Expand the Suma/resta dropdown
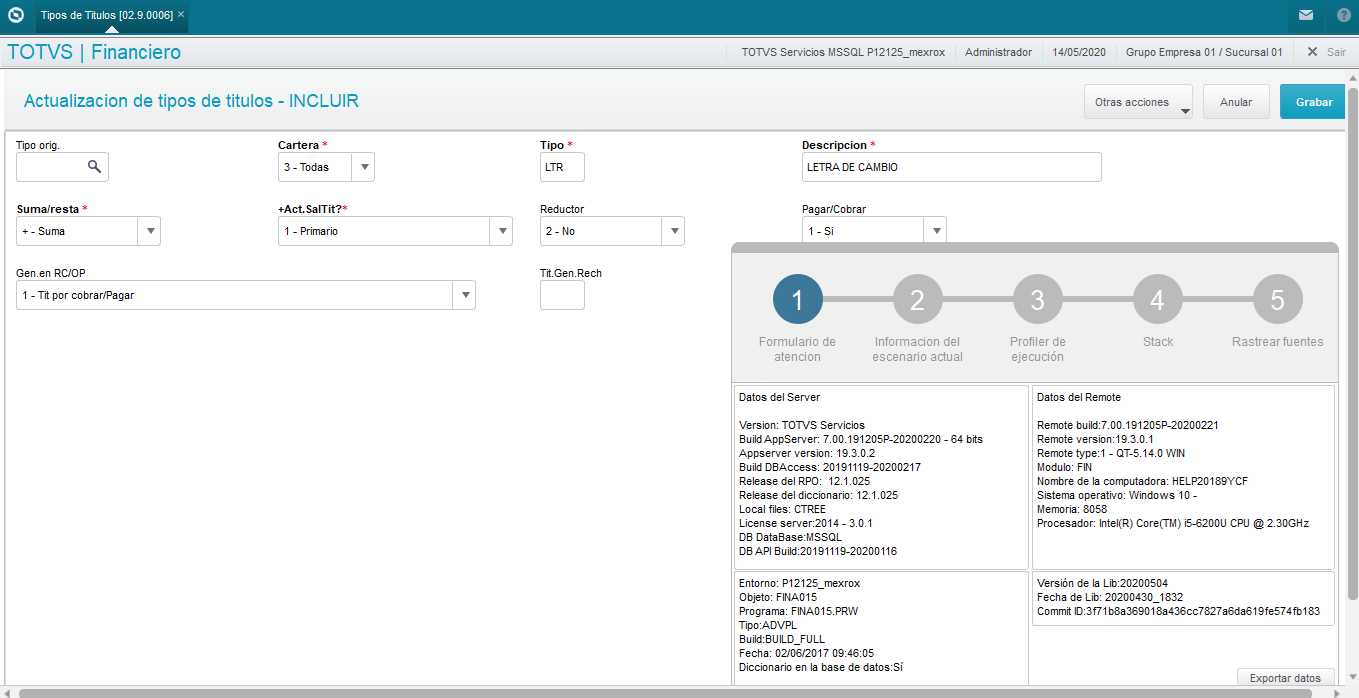Viewport: 1359px width, 698px height. (150, 231)
